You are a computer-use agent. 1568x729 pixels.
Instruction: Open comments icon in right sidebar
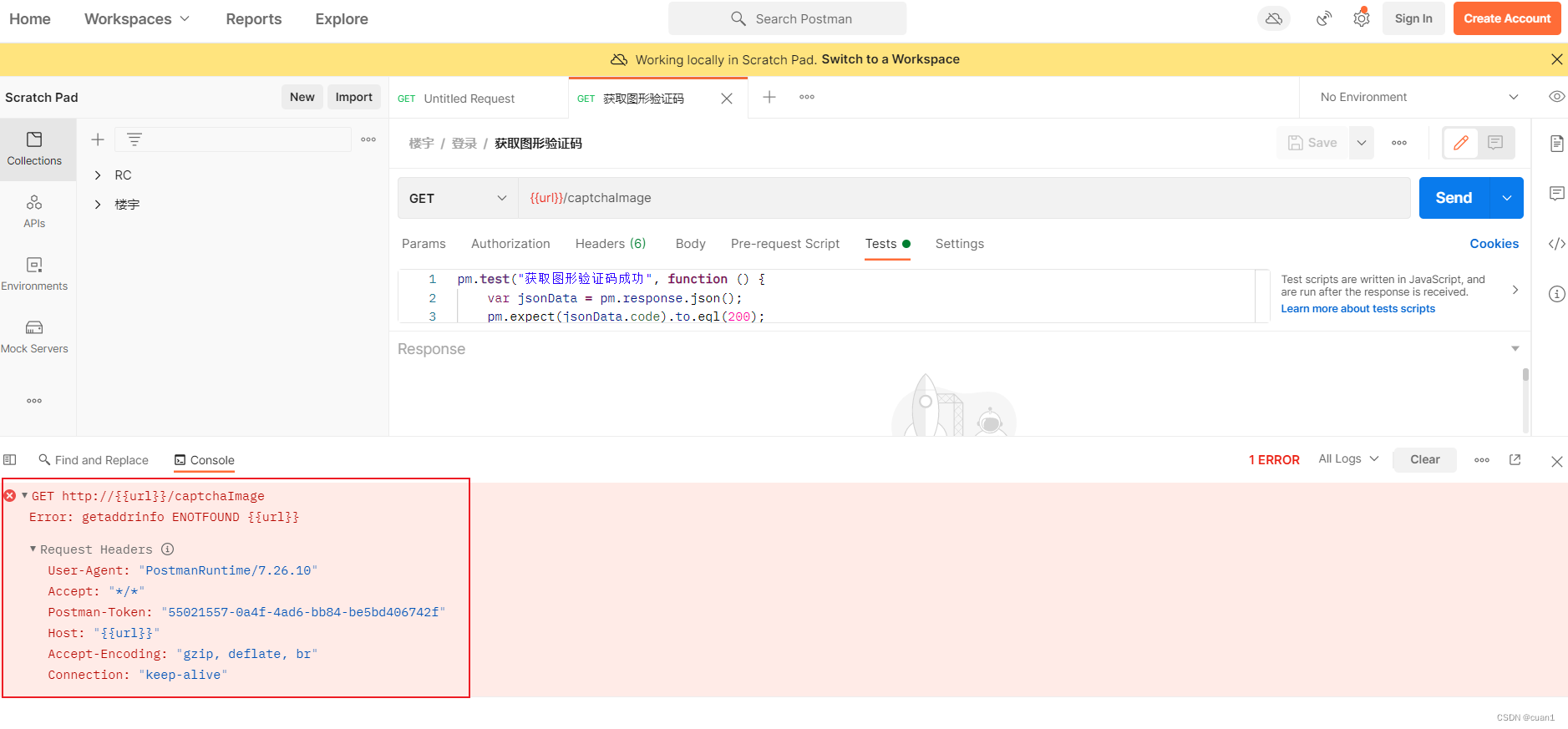1556,194
